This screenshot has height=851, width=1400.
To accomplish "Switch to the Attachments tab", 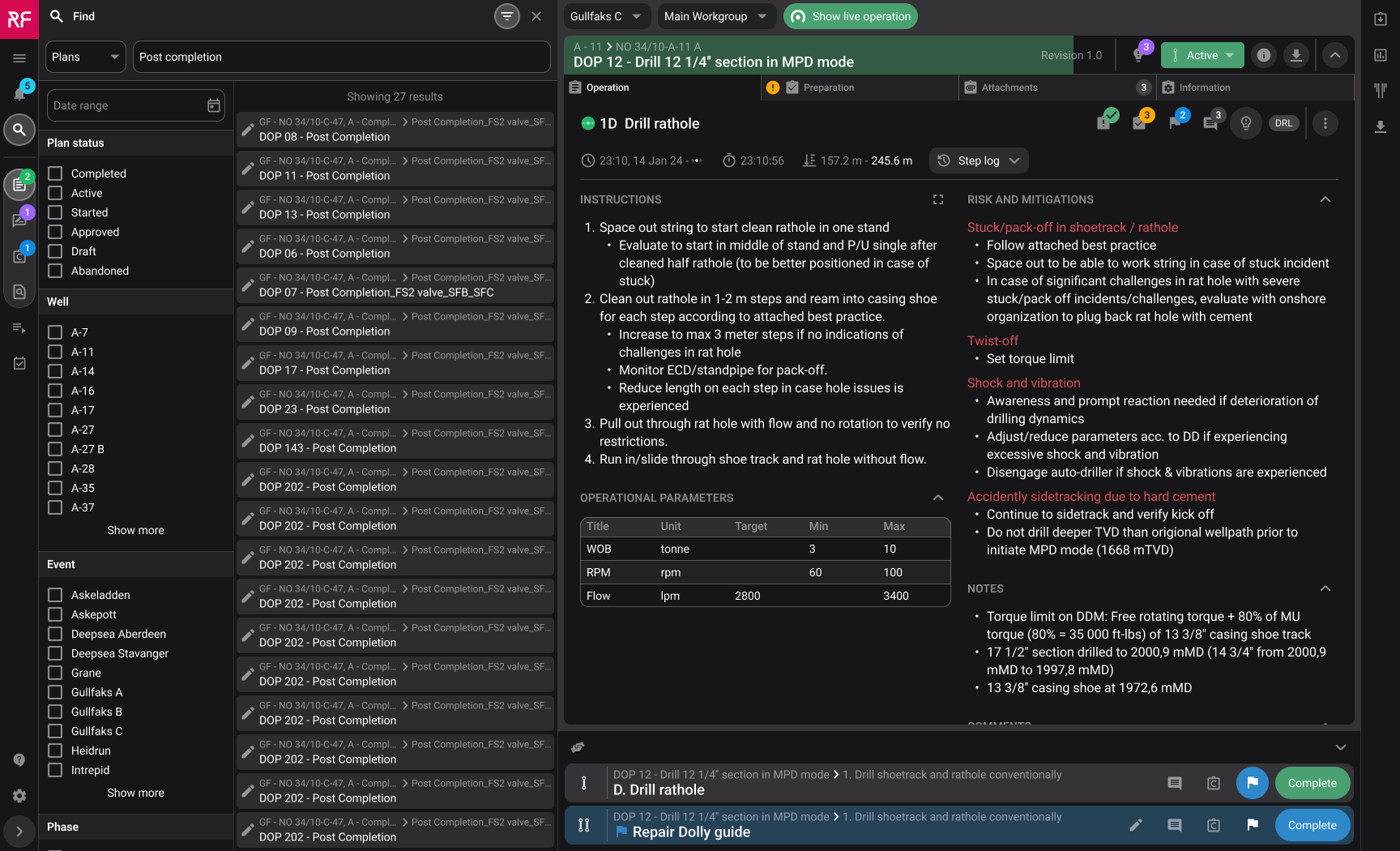I will click(x=1009, y=88).
